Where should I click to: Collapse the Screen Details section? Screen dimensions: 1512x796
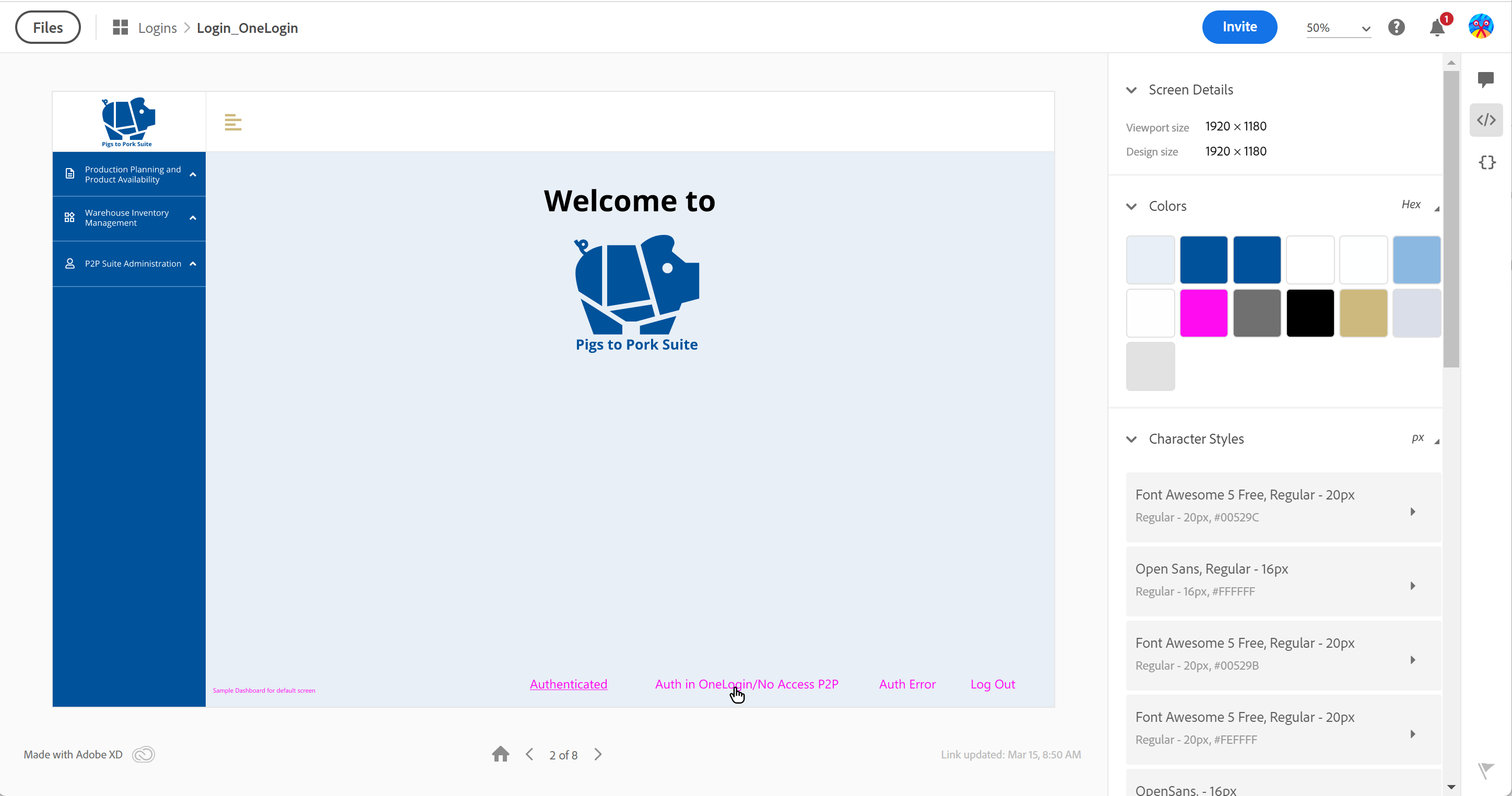click(1132, 90)
